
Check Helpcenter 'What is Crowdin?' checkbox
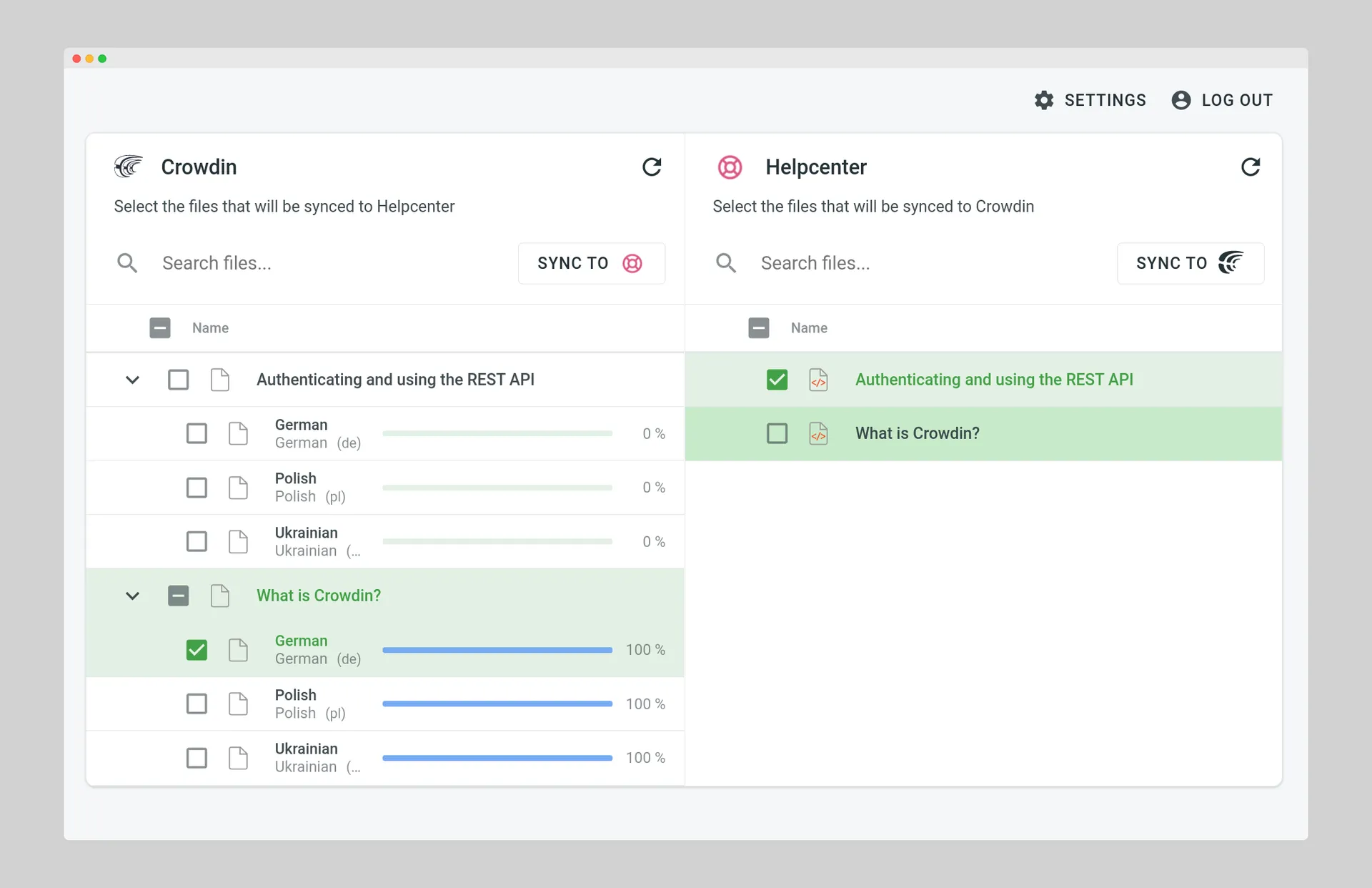(x=777, y=433)
